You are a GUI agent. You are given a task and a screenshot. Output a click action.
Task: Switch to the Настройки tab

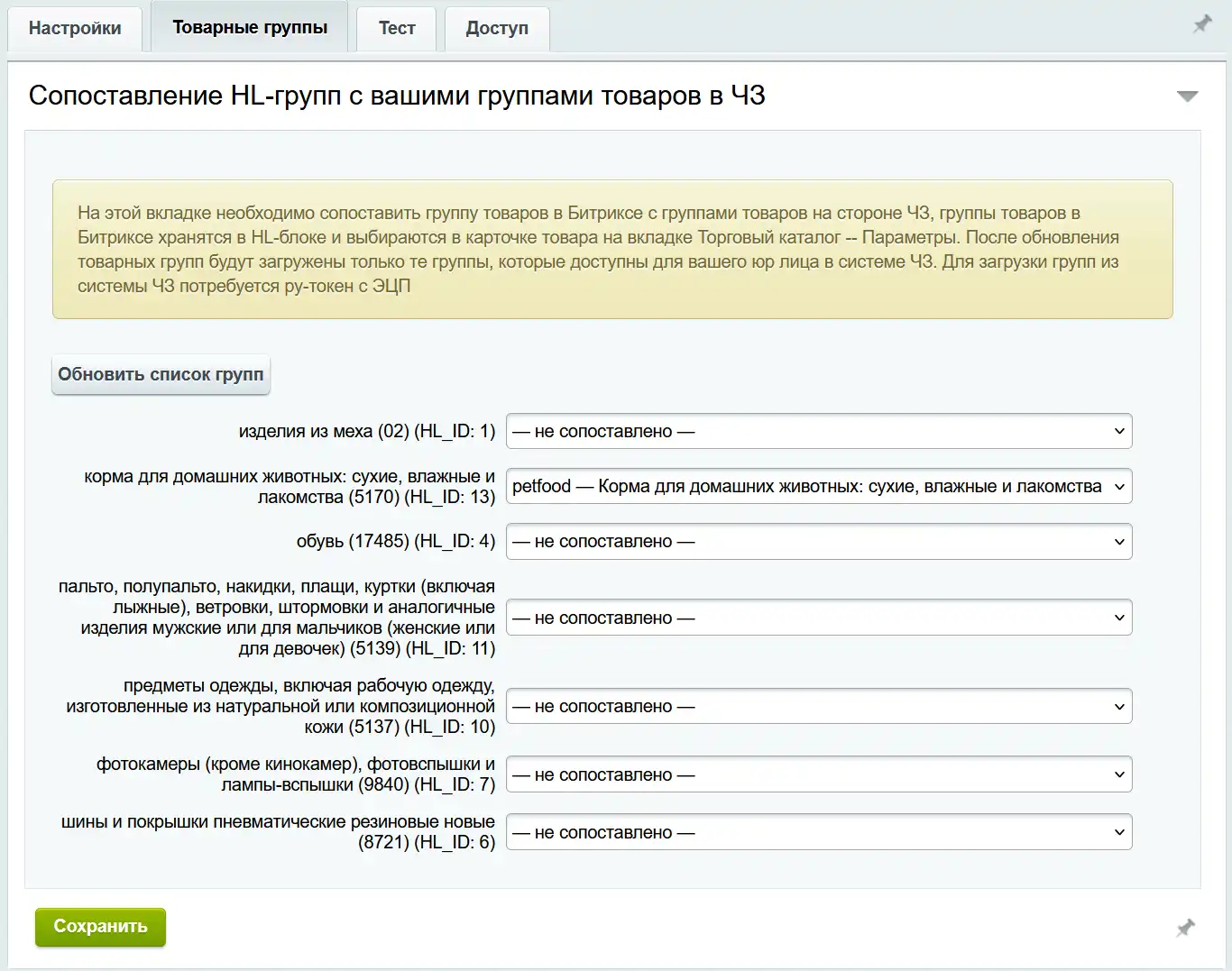[75, 28]
